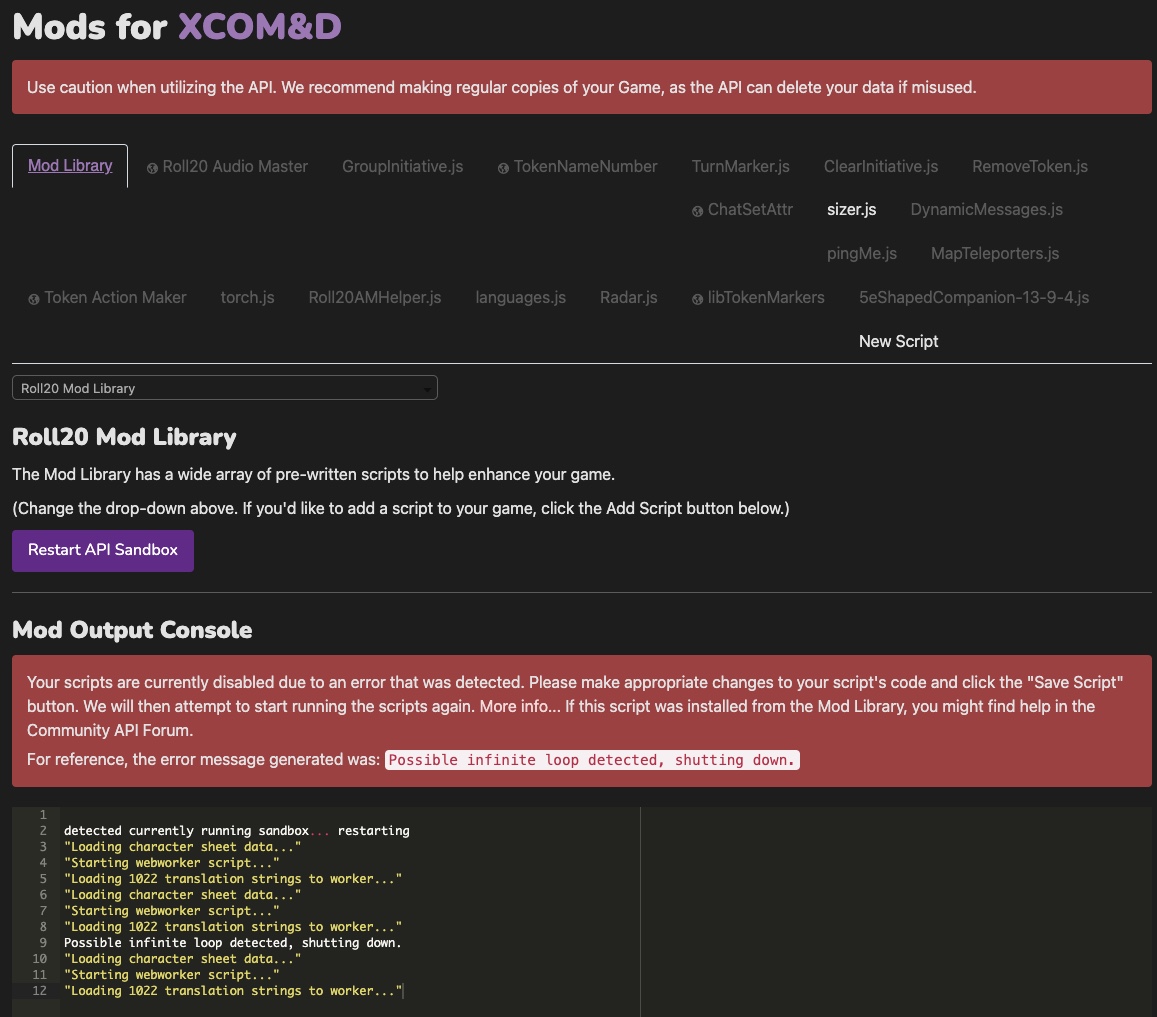Screen dimensions: 1157x1017
Task: Click the globe icon beside TokenNameNumber
Action: [x=503, y=168]
